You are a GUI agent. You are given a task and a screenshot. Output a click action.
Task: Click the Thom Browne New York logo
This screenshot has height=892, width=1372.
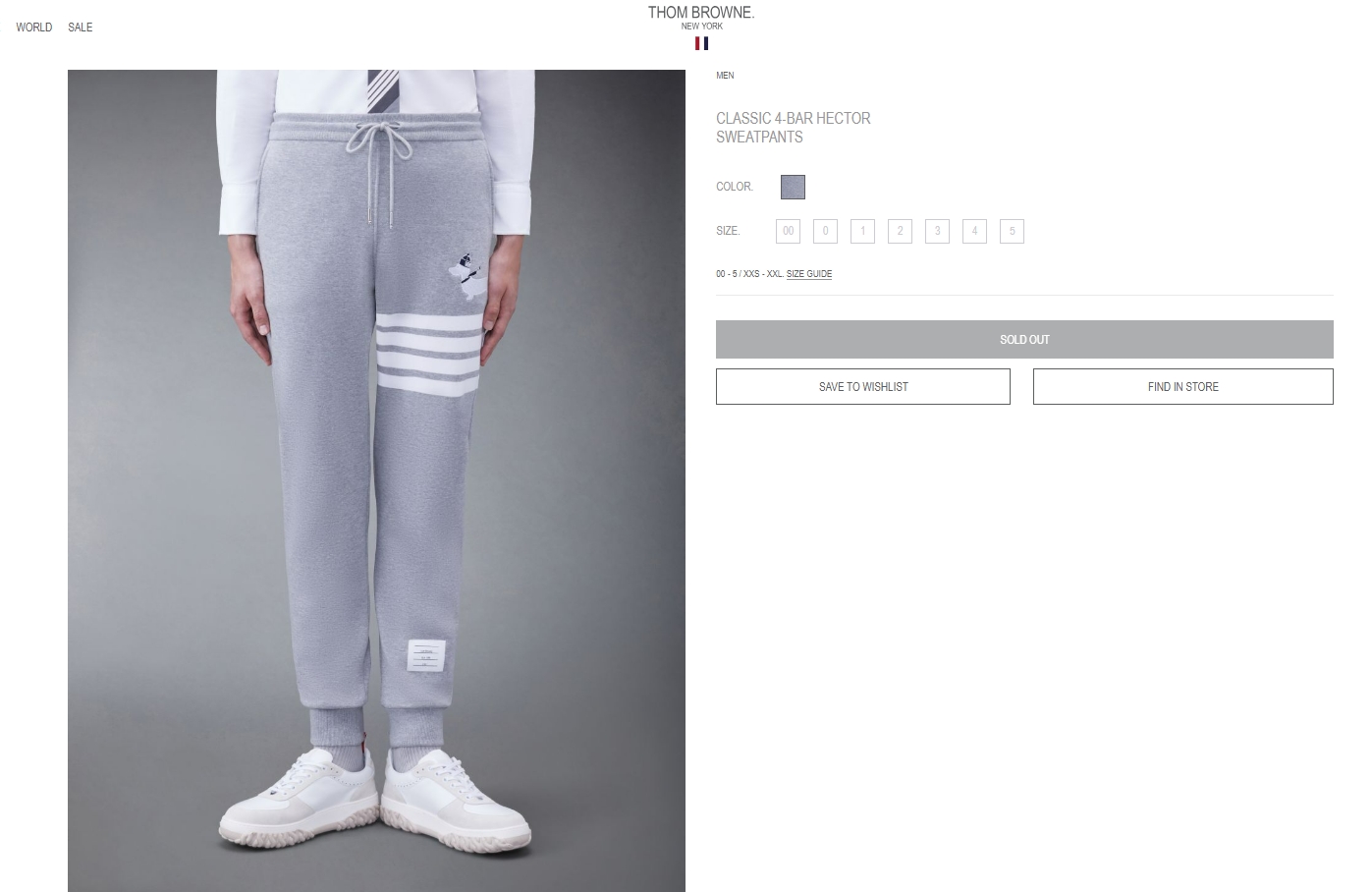700,18
